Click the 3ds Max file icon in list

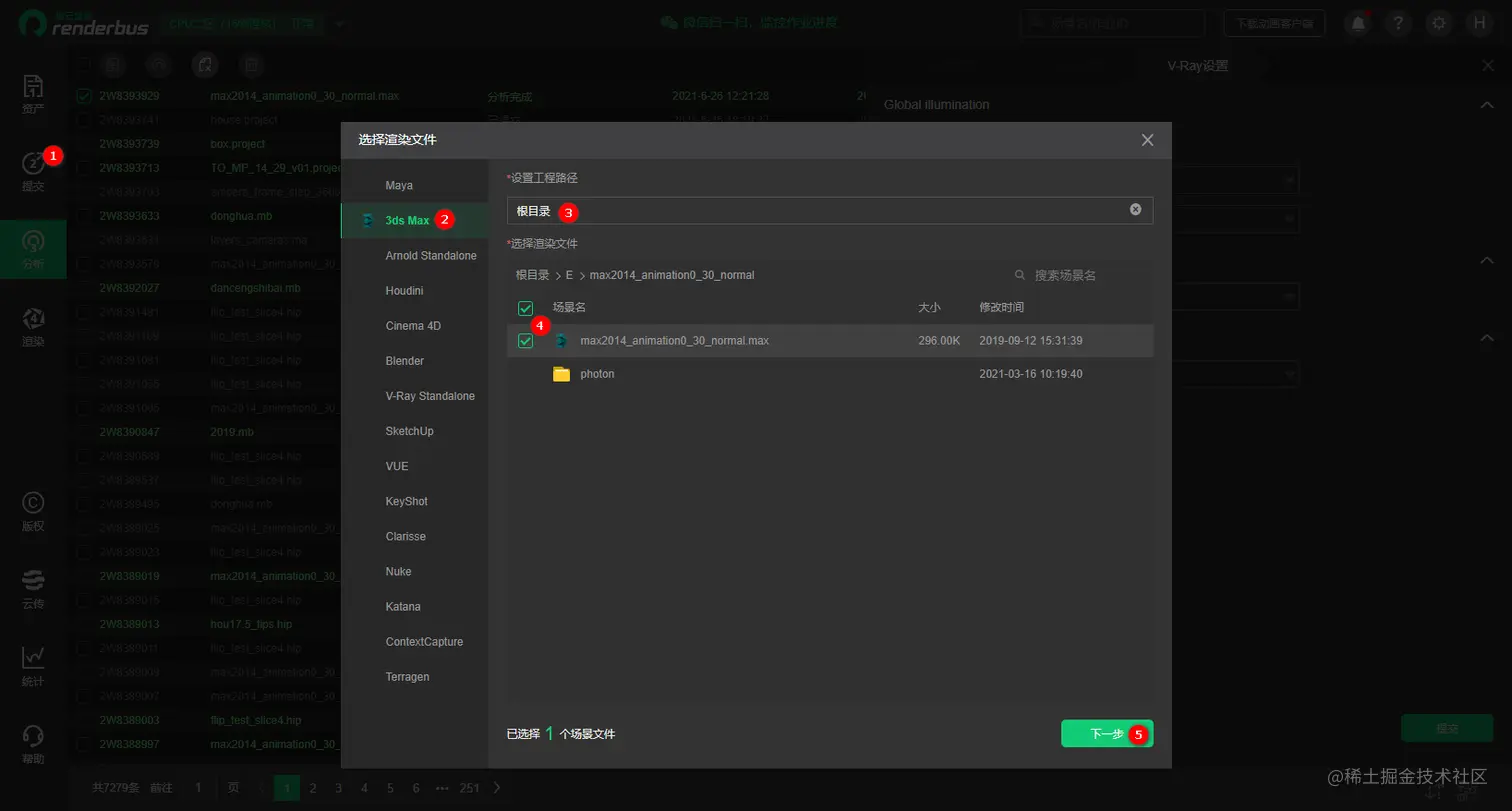pos(561,341)
